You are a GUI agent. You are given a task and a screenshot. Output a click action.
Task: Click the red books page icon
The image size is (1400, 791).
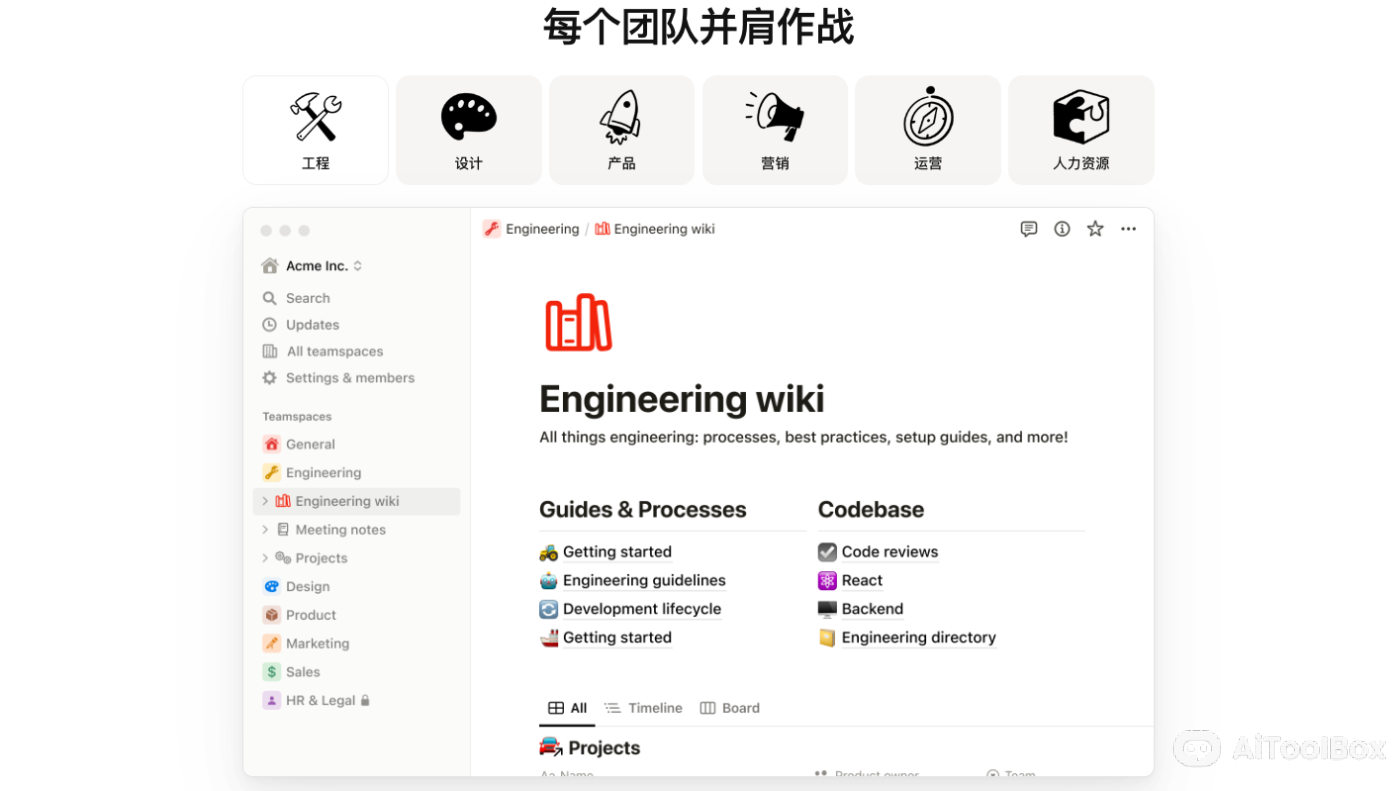click(579, 322)
